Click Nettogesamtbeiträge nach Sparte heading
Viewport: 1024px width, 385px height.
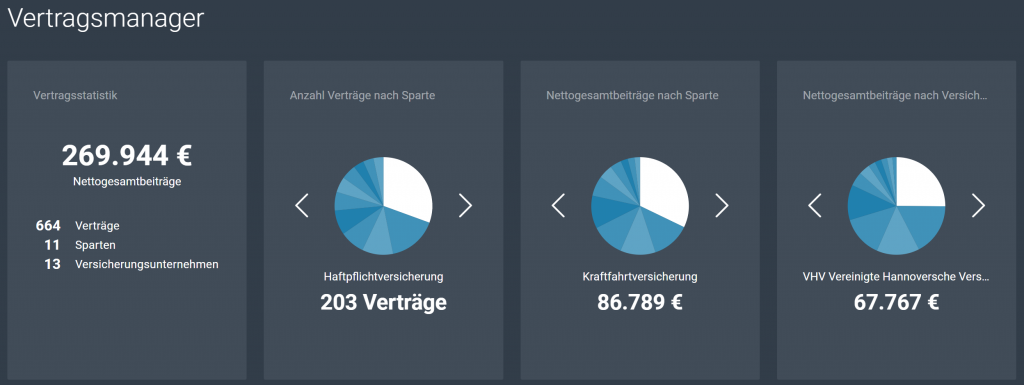(x=632, y=95)
